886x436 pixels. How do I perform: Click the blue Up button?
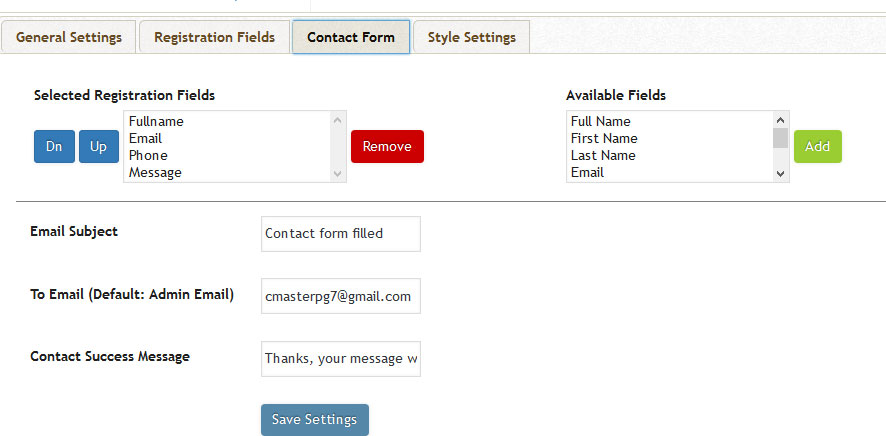click(x=99, y=146)
